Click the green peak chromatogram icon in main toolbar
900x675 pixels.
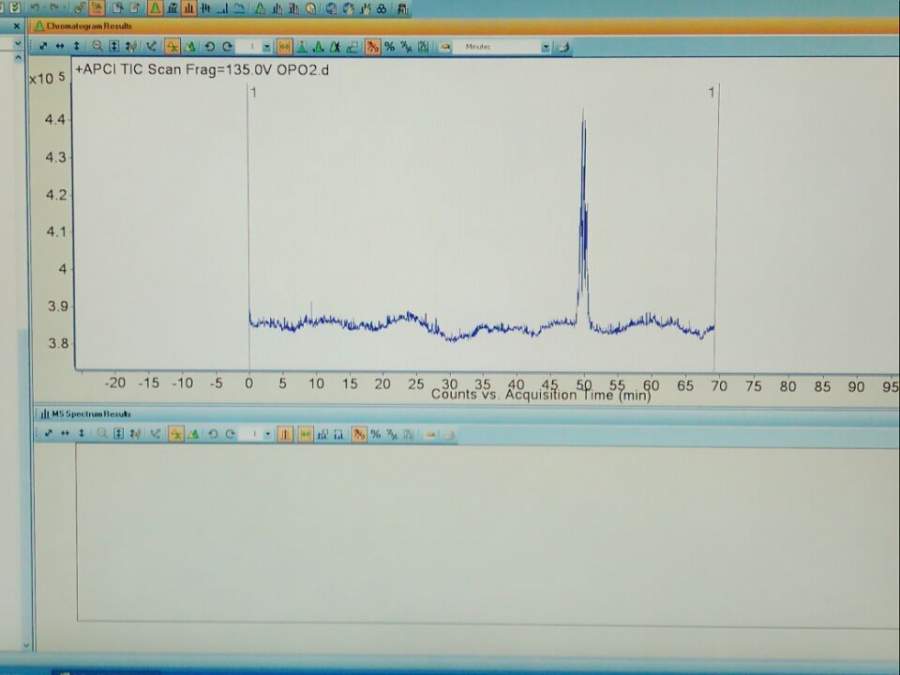pos(155,9)
